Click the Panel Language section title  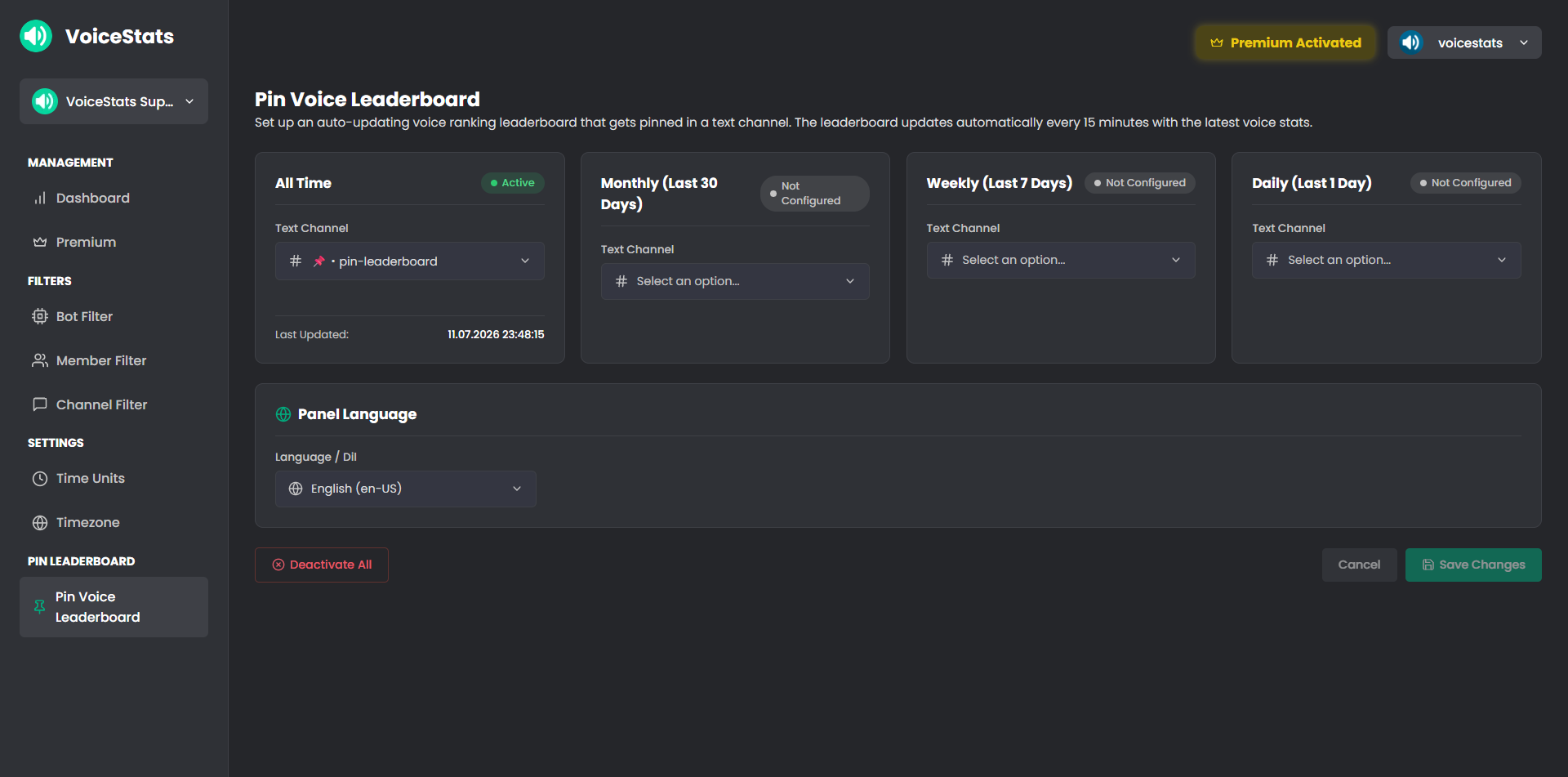point(357,414)
